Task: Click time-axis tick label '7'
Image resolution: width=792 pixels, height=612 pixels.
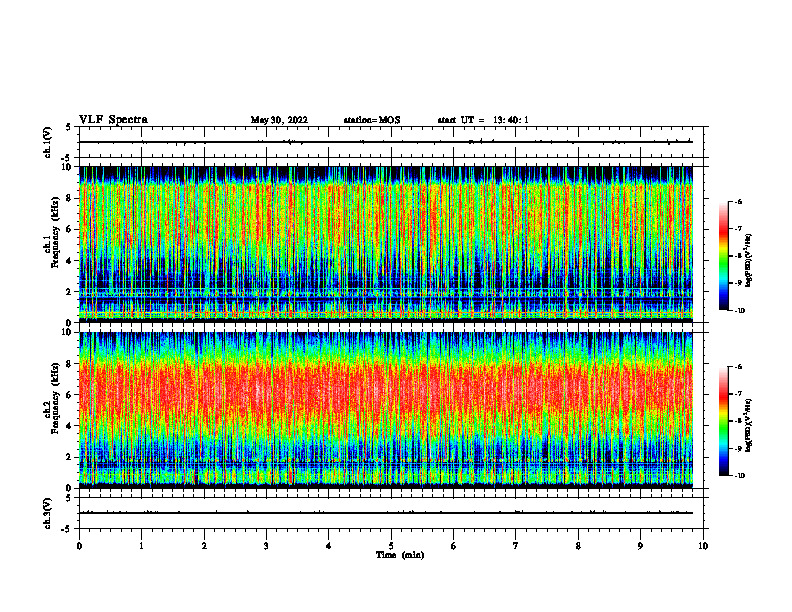Action: pos(516,546)
